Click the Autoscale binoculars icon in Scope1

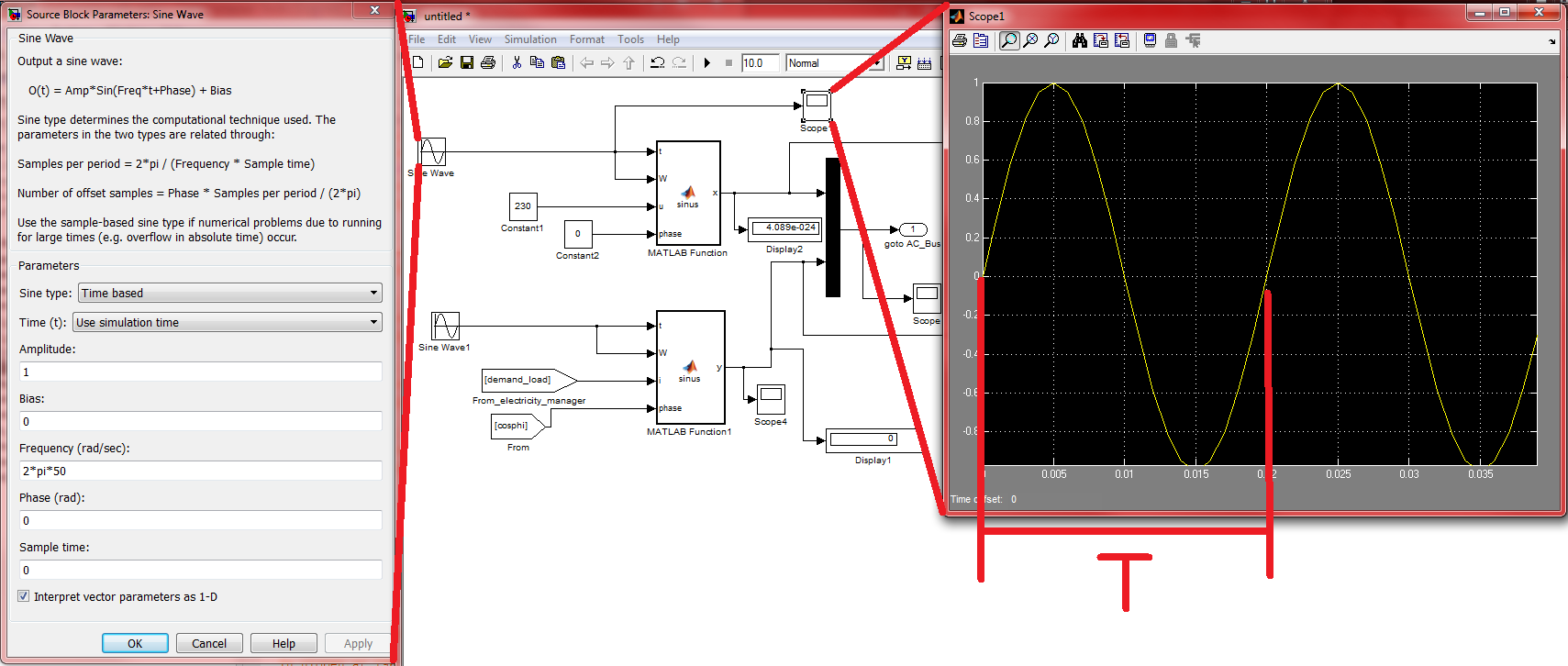pos(1079,40)
